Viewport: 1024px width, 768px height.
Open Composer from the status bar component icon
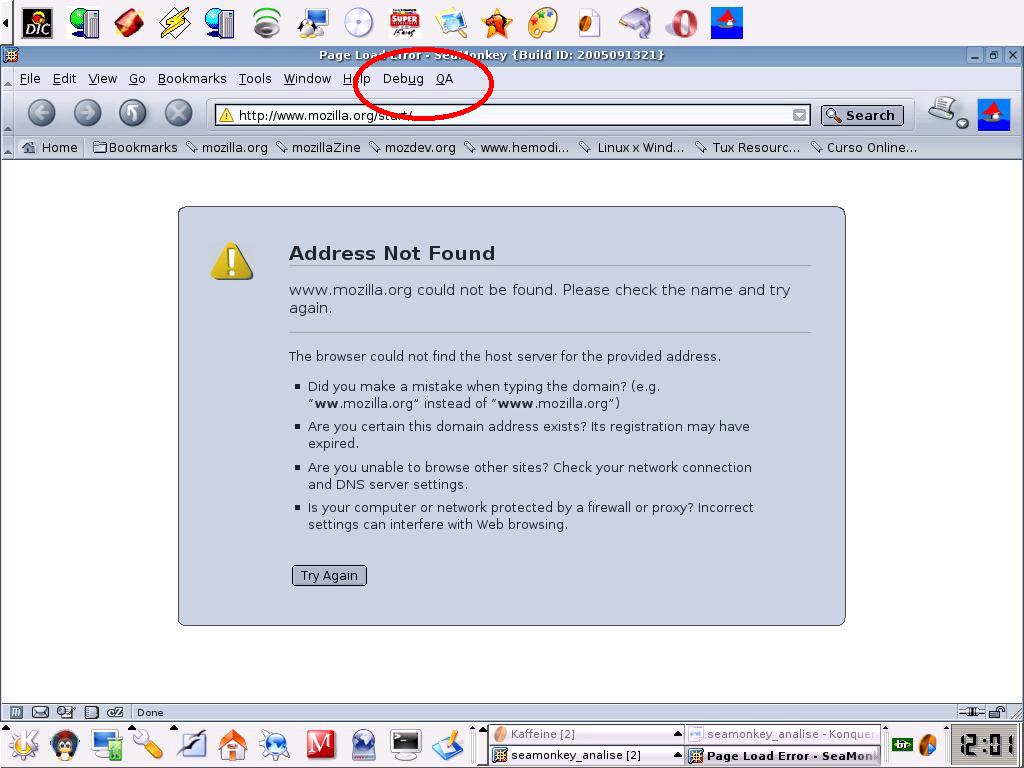pos(65,712)
